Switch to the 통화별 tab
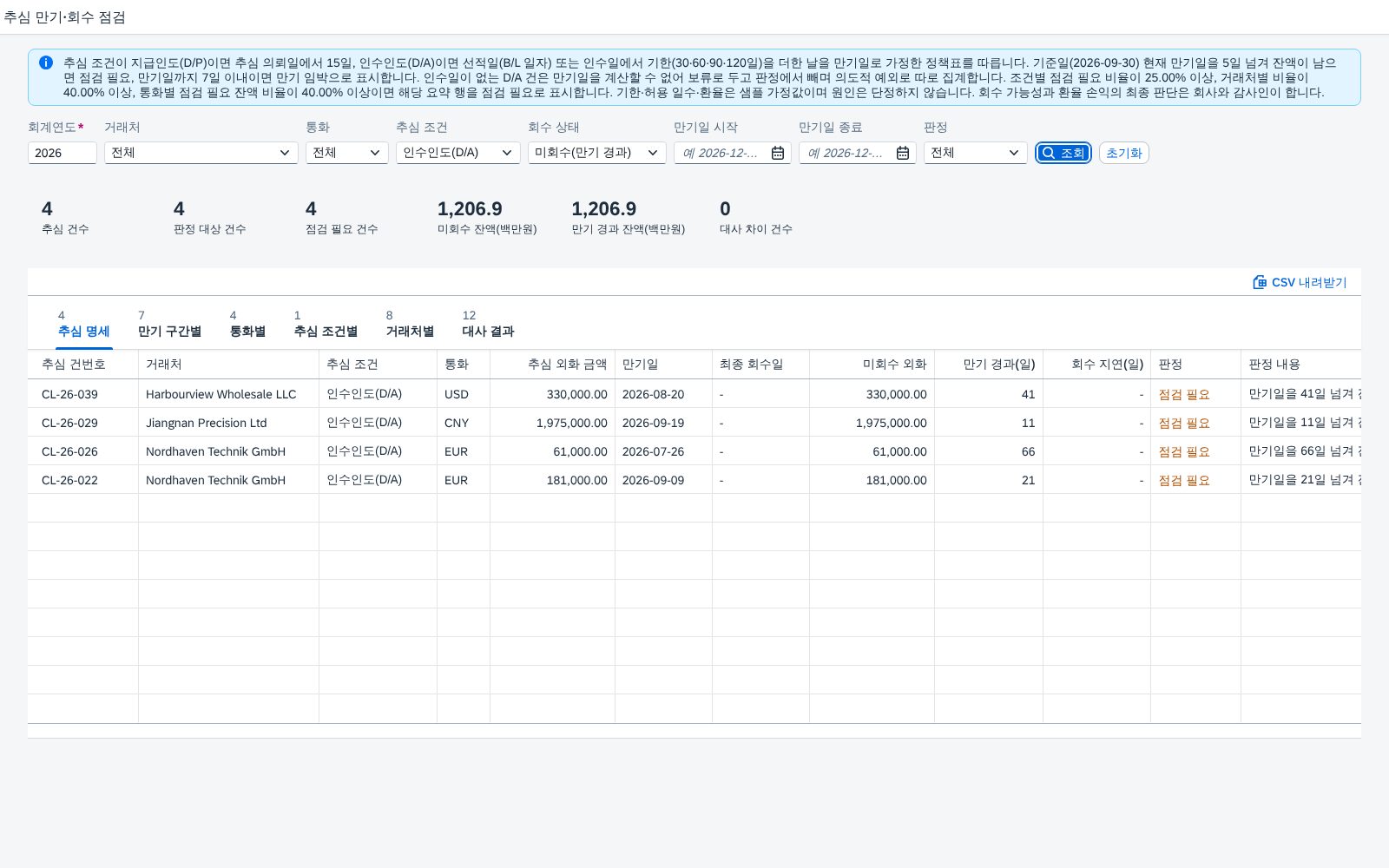Viewport: 1389px width, 868px height. point(247,324)
